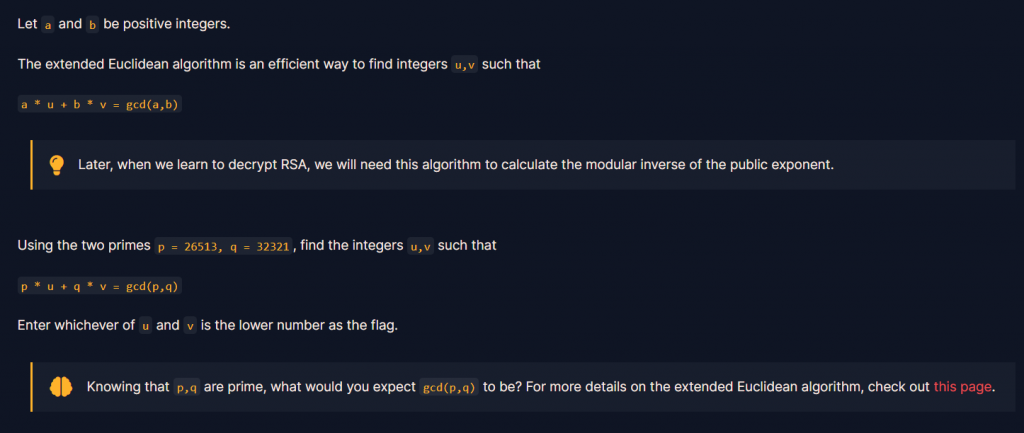Click the "u,v" code after "find the integers"
This screenshot has width=1024, height=433.
pyautogui.click(x=421, y=247)
